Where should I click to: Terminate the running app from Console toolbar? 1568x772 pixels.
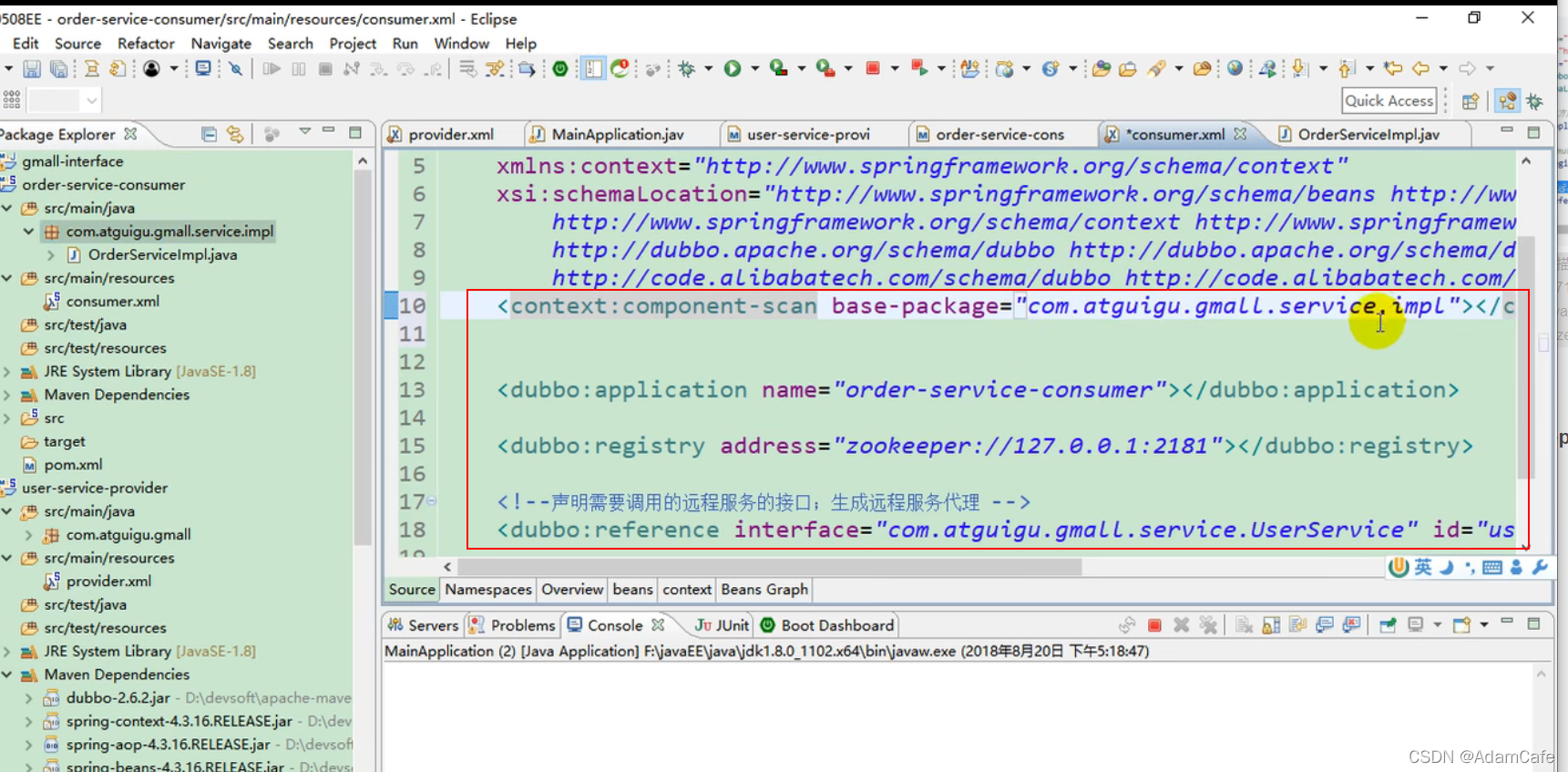pyautogui.click(x=1154, y=625)
